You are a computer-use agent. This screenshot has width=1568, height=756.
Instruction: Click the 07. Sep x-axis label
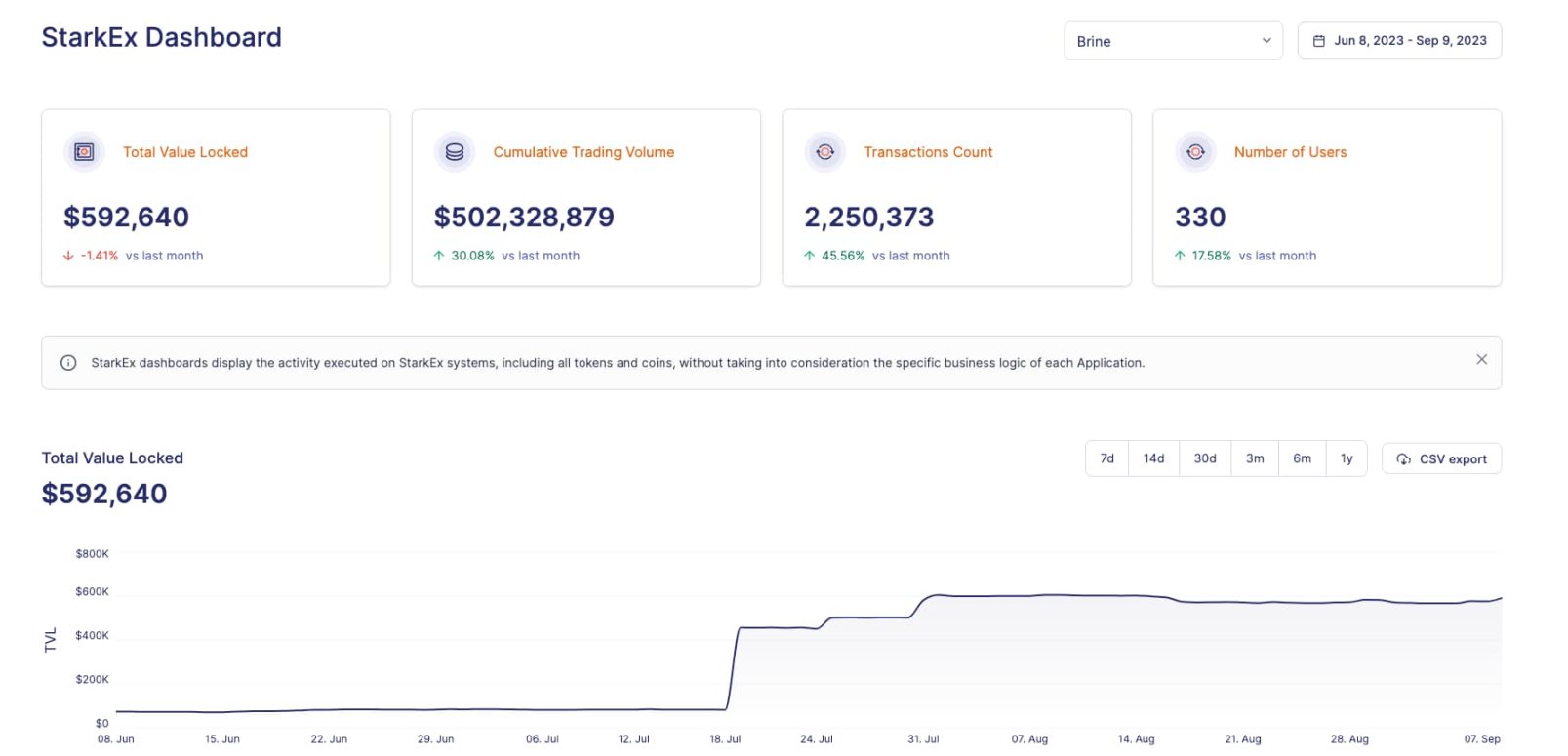(x=1482, y=739)
